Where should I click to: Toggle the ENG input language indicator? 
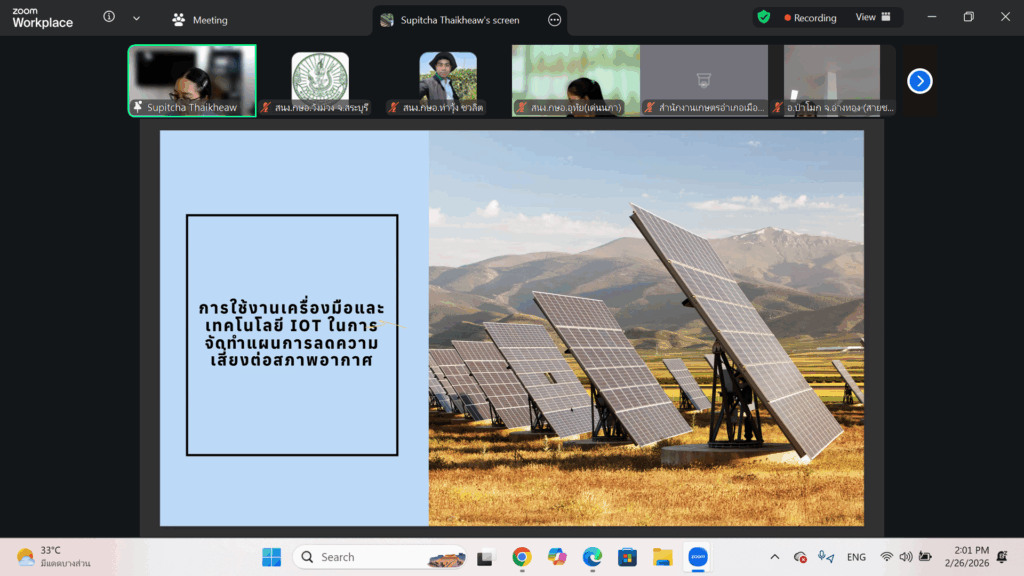[856, 557]
